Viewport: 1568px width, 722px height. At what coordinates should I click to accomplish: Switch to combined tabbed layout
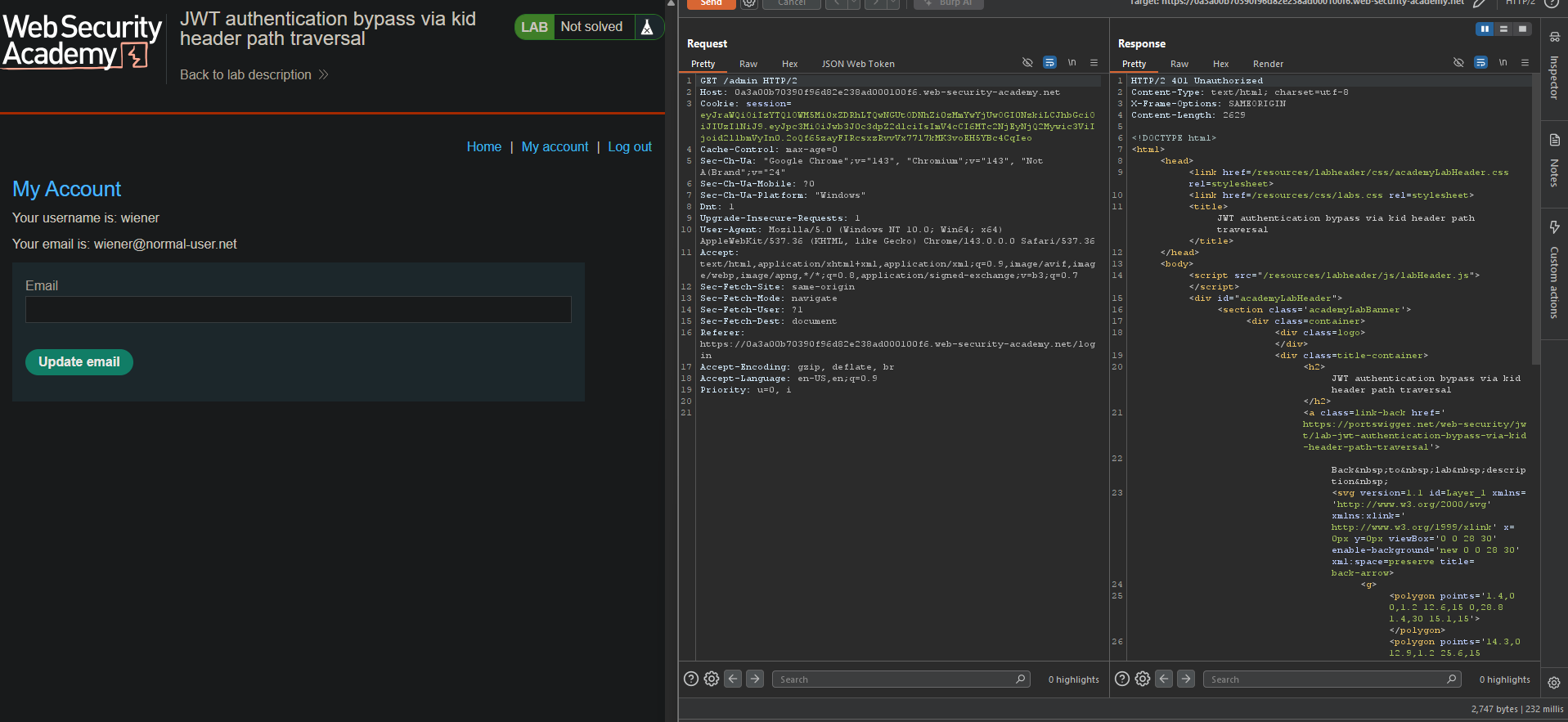point(1522,29)
